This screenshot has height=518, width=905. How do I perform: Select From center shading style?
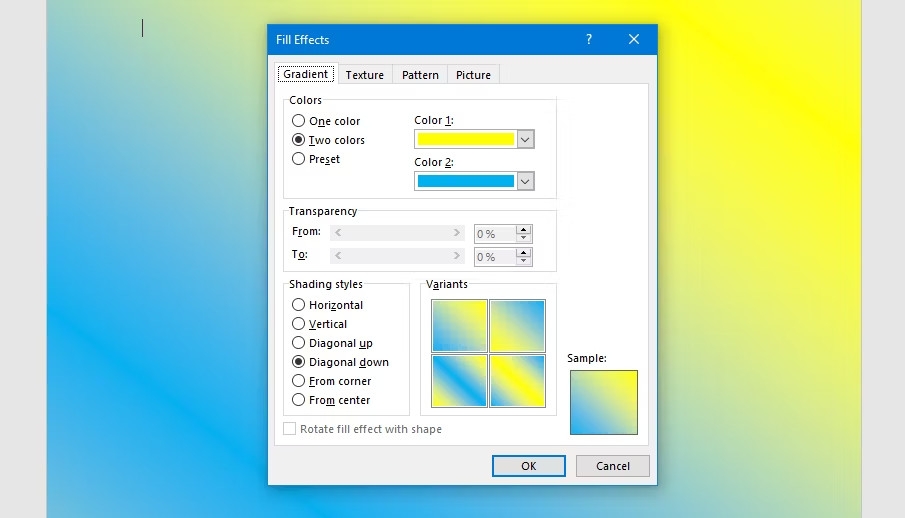click(x=331, y=400)
